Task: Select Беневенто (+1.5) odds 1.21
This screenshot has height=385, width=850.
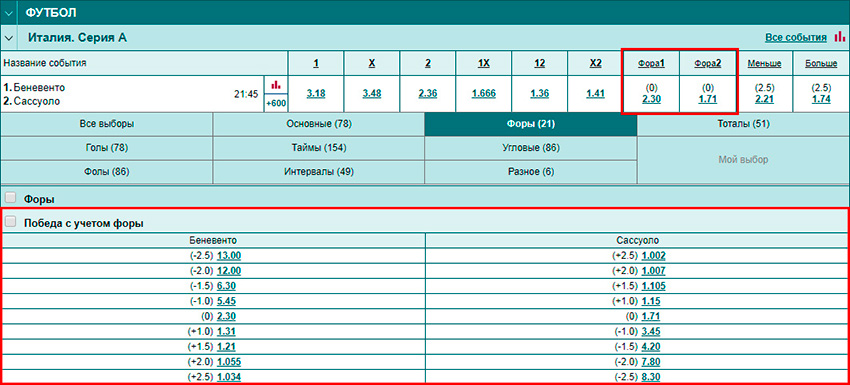Action: 226,347
